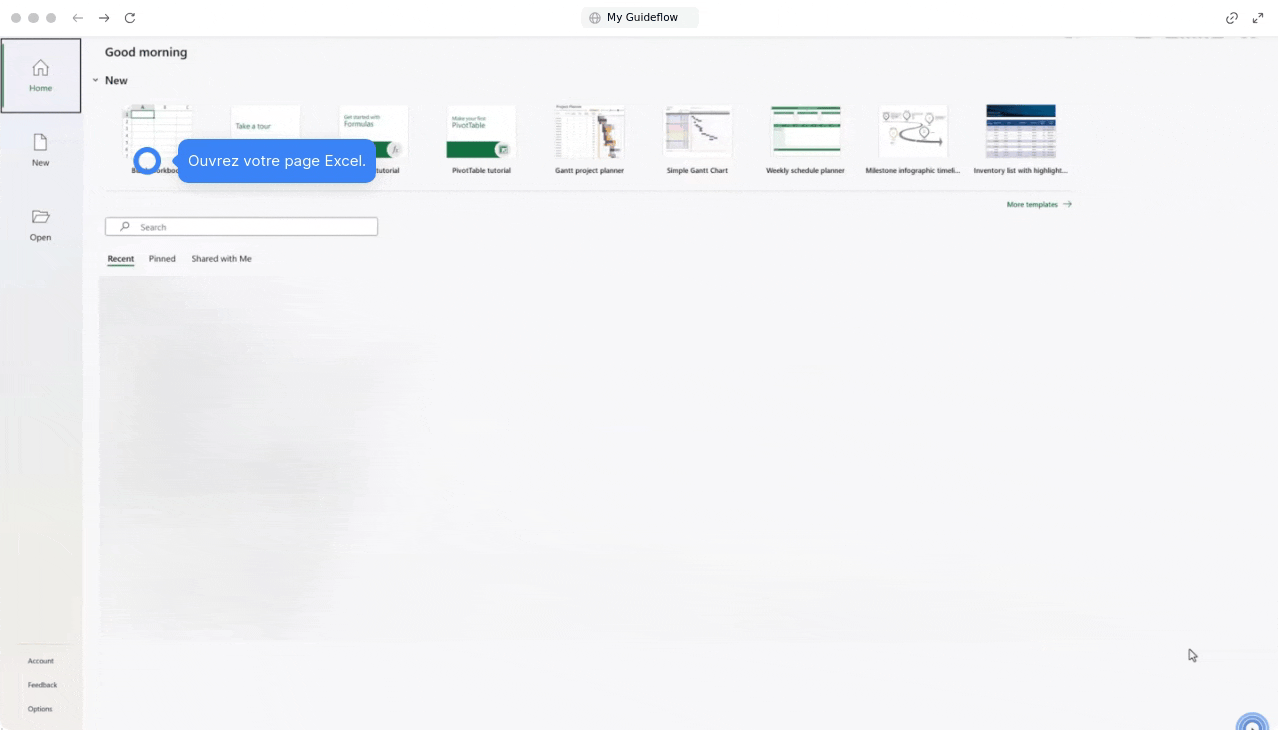Screen dimensions: 1278x730
Task: Click the Search input field
Action: click(242, 227)
